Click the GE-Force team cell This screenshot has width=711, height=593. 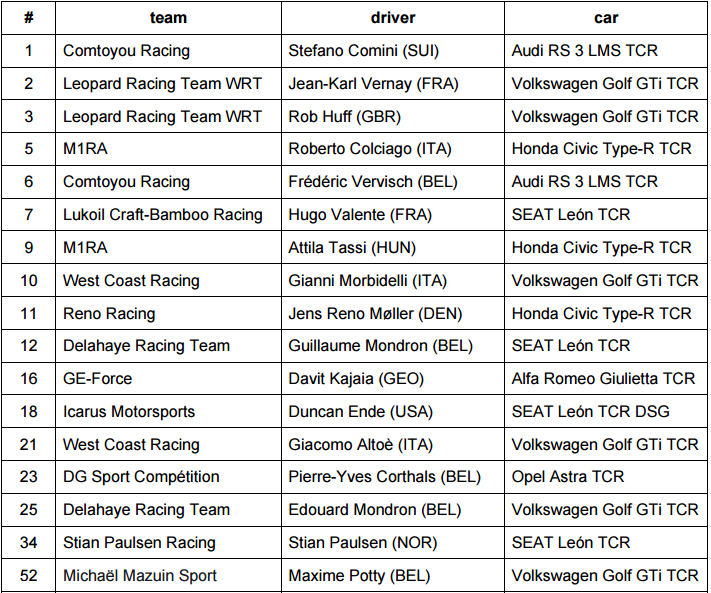click(168, 379)
